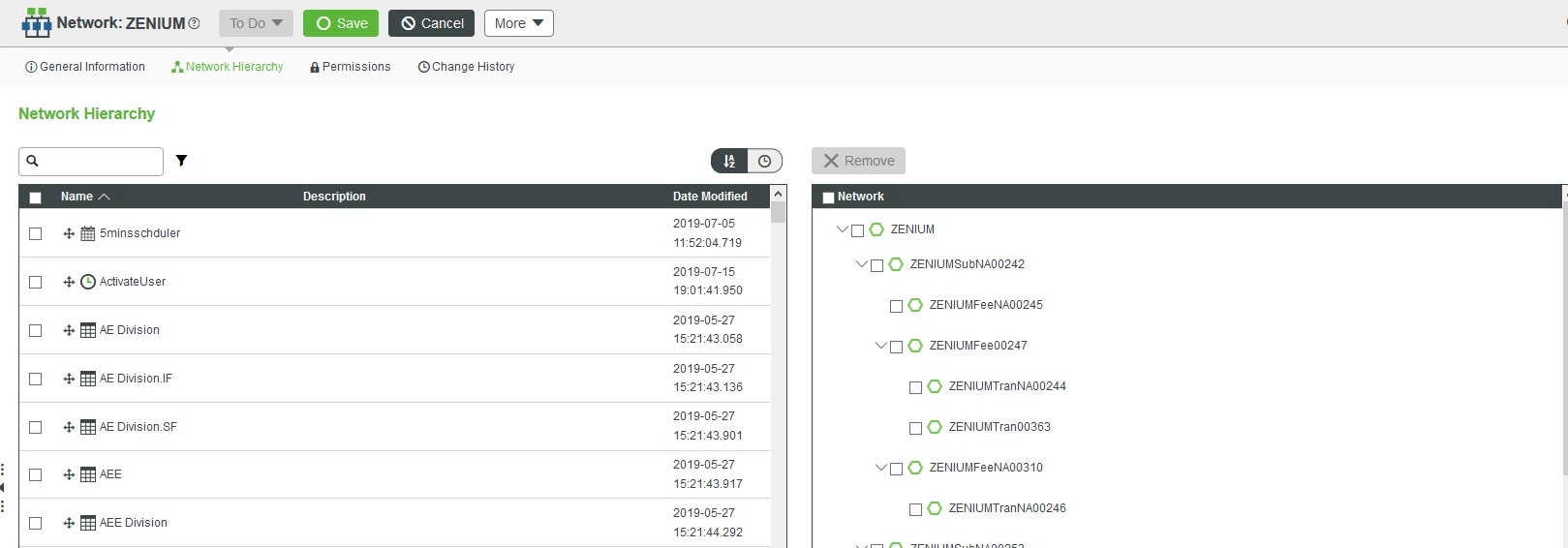Open the Change History tab

click(466, 67)
